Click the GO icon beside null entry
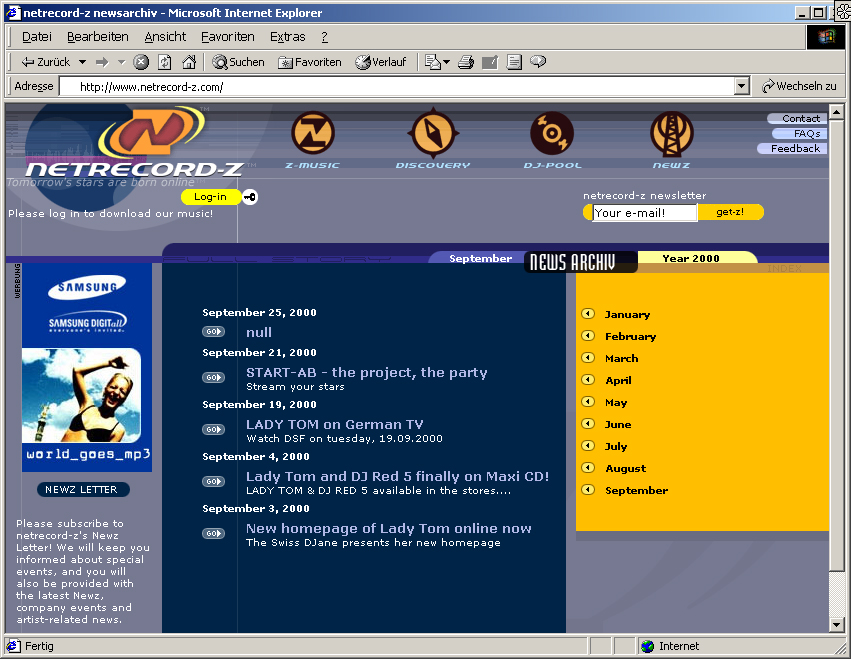The height and width of the screenshot is (659, 851). [x=213, y=332]
